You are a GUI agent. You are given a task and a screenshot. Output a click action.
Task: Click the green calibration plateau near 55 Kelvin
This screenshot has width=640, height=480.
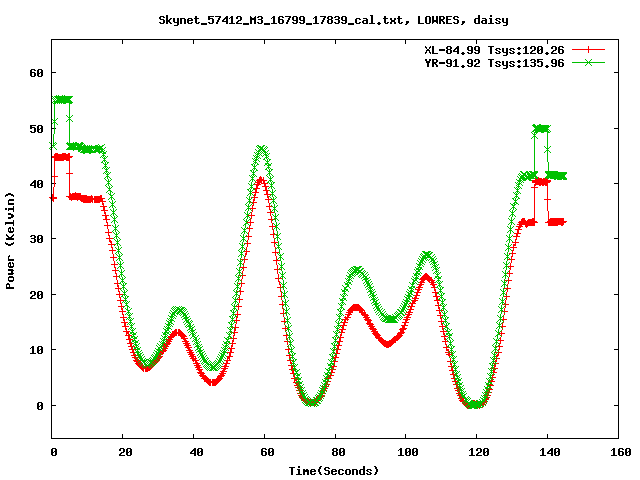tap(62, 100)
